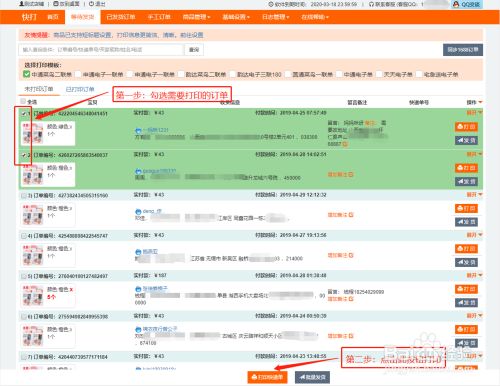The width and height of the screenshot is (500, 386).
Task: Click the ship button for order 4
Action: (466, 262)
